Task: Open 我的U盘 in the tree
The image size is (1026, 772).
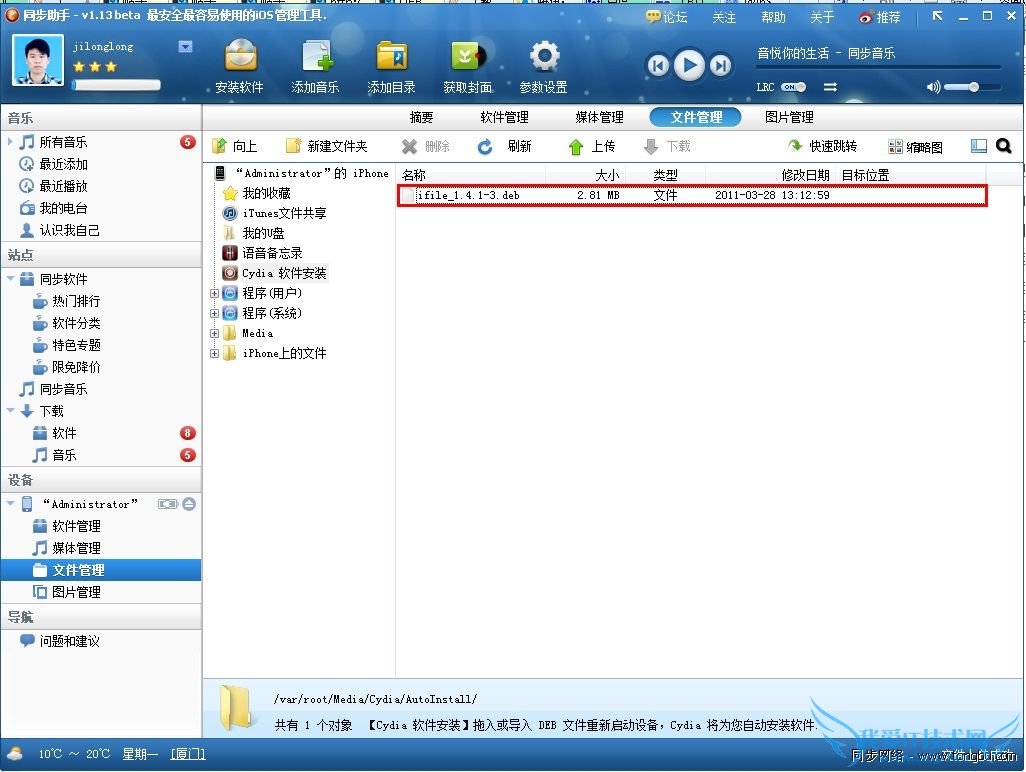Action: pyautogui.click(x=254, y=233)
